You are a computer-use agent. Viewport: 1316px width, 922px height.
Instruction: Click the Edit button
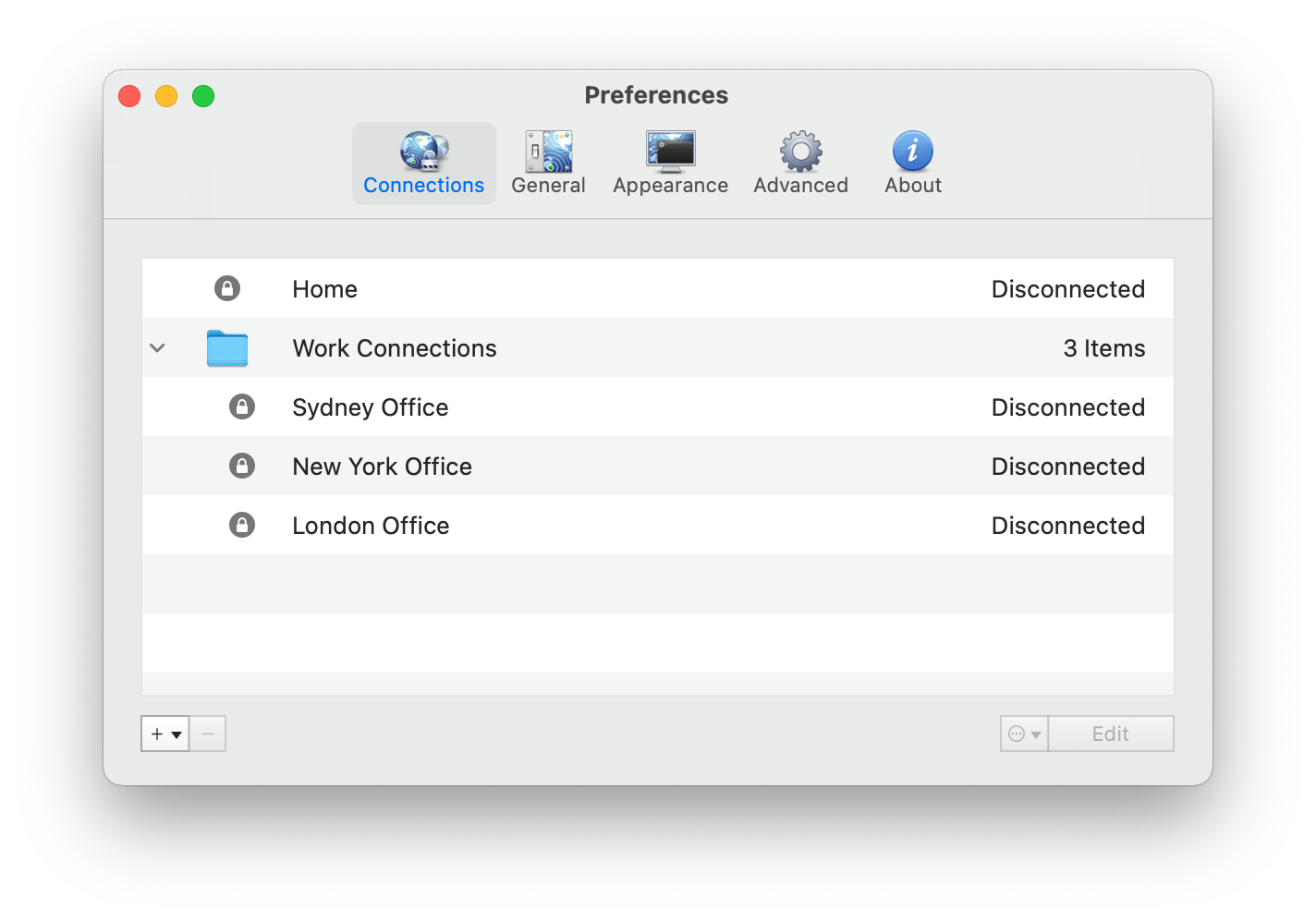1111,734
